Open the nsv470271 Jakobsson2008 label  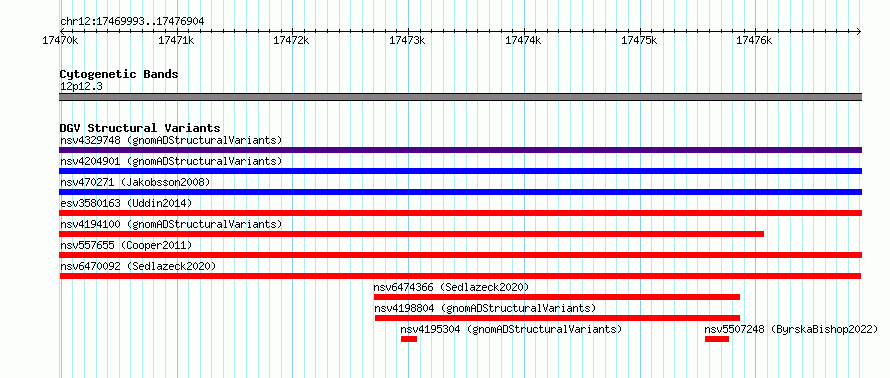[x=135, y=182]
